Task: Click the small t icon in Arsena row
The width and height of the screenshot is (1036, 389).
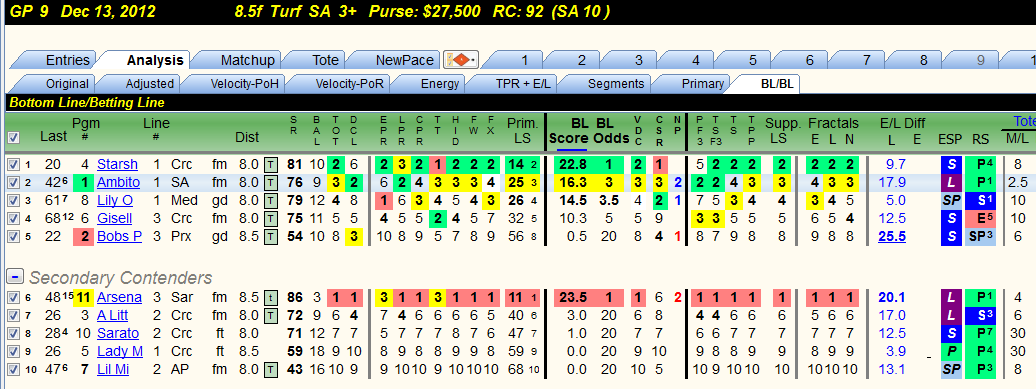Action: [272, 298]
